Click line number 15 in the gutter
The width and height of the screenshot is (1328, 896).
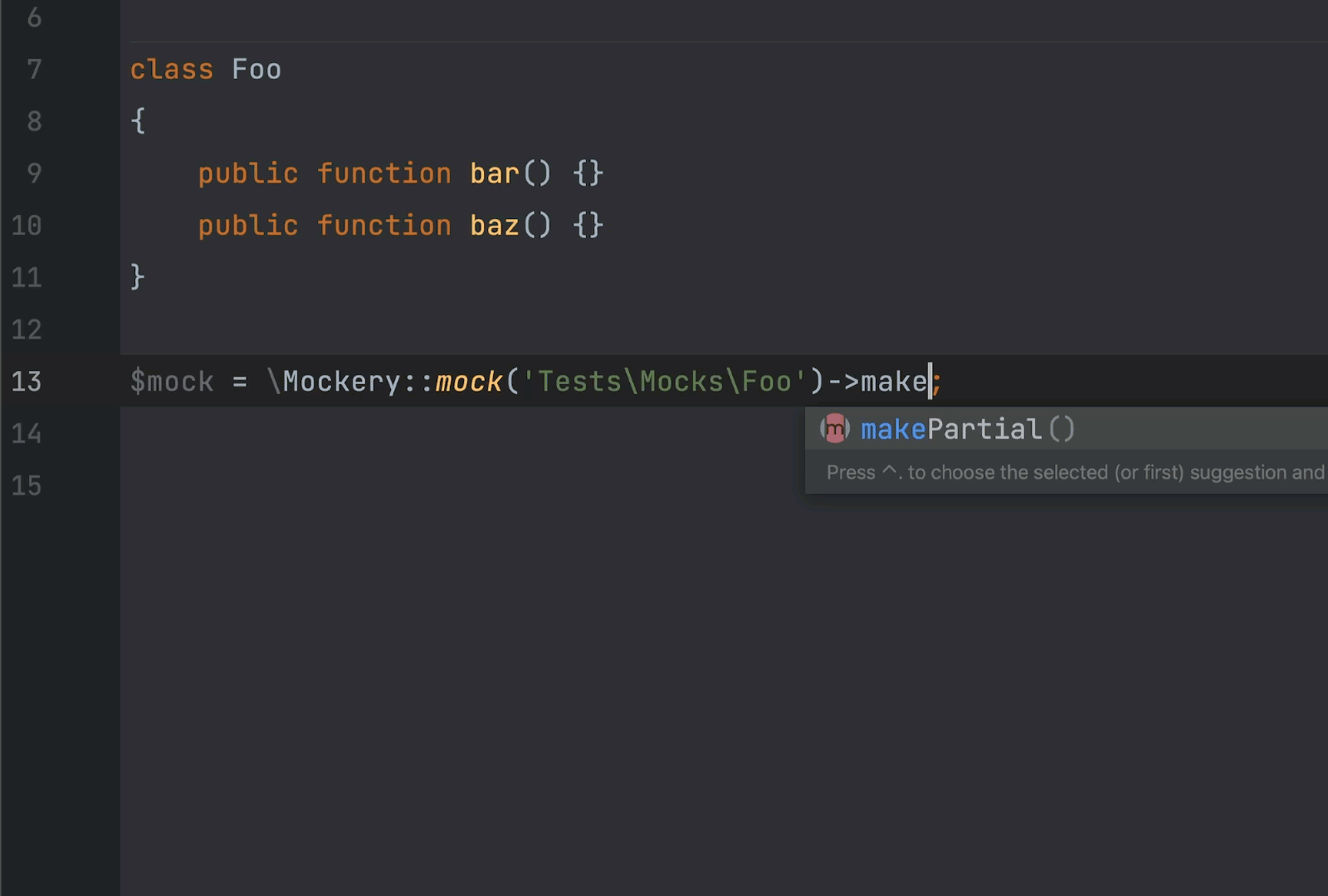(27, 485)
